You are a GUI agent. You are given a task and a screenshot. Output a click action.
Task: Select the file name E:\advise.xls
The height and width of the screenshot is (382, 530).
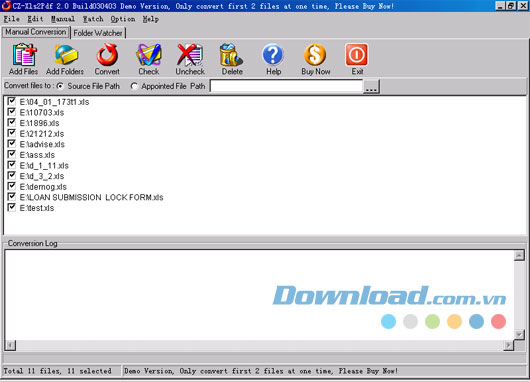click(42, 144)
